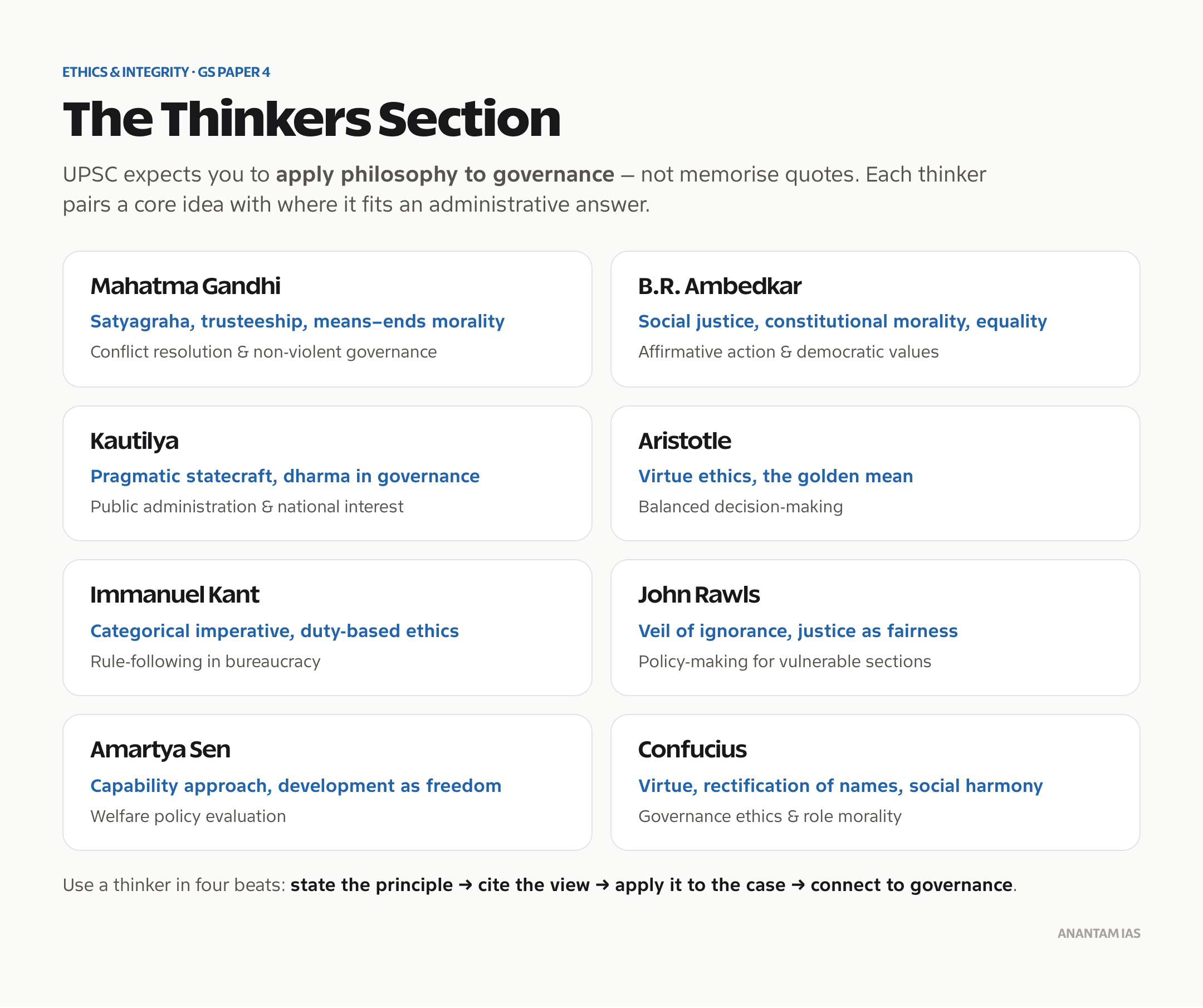Click 'Categorical imperative, duty-based ethics' text
Image resolution: width=1203 pixels, height=1008 pixels.
tap(275, 631)
